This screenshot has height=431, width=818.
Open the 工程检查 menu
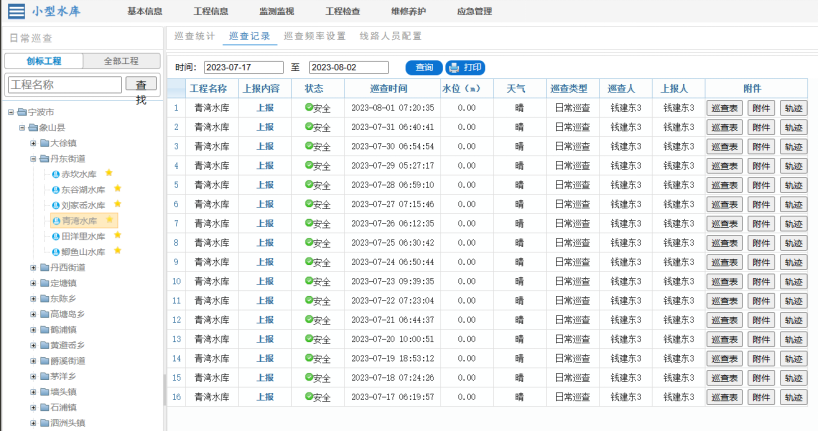343,11
